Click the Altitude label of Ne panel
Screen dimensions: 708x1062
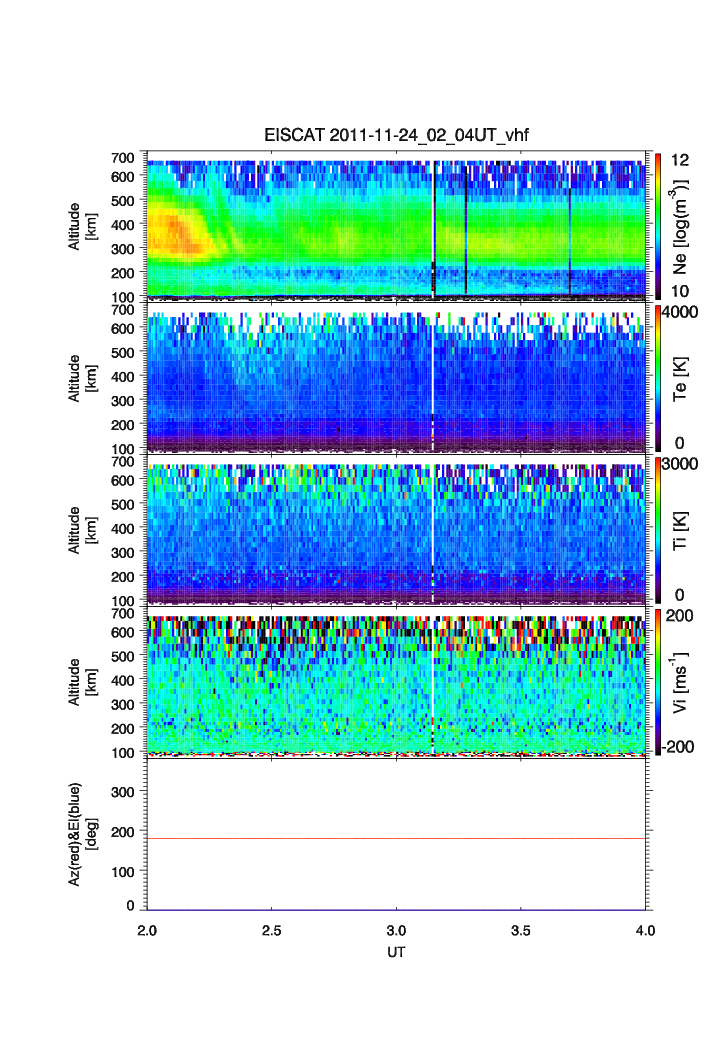[x=82, y=226]
